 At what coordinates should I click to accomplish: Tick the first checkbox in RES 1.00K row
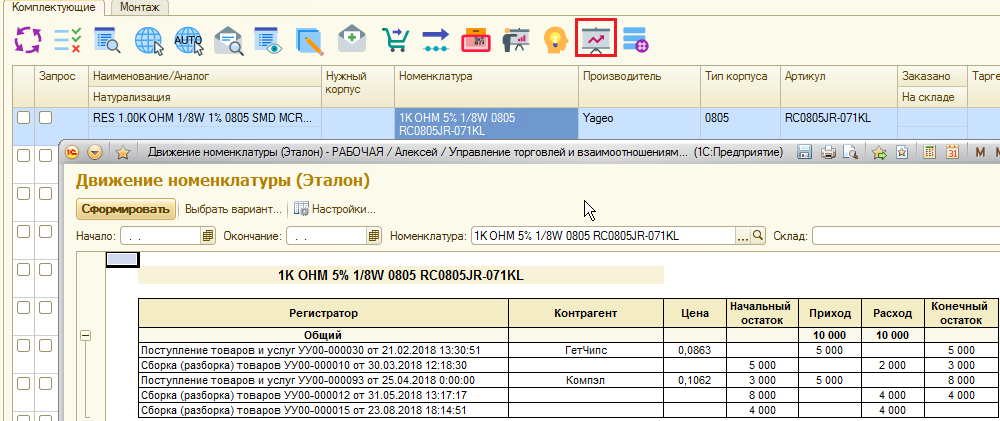click(23, 118)
